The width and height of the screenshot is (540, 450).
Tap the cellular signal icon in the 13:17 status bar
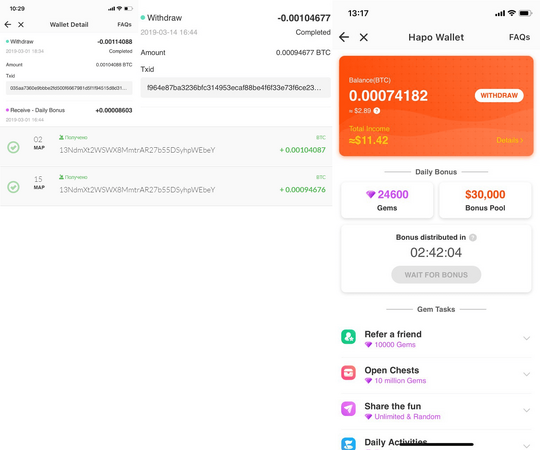[x=500, y=13]
